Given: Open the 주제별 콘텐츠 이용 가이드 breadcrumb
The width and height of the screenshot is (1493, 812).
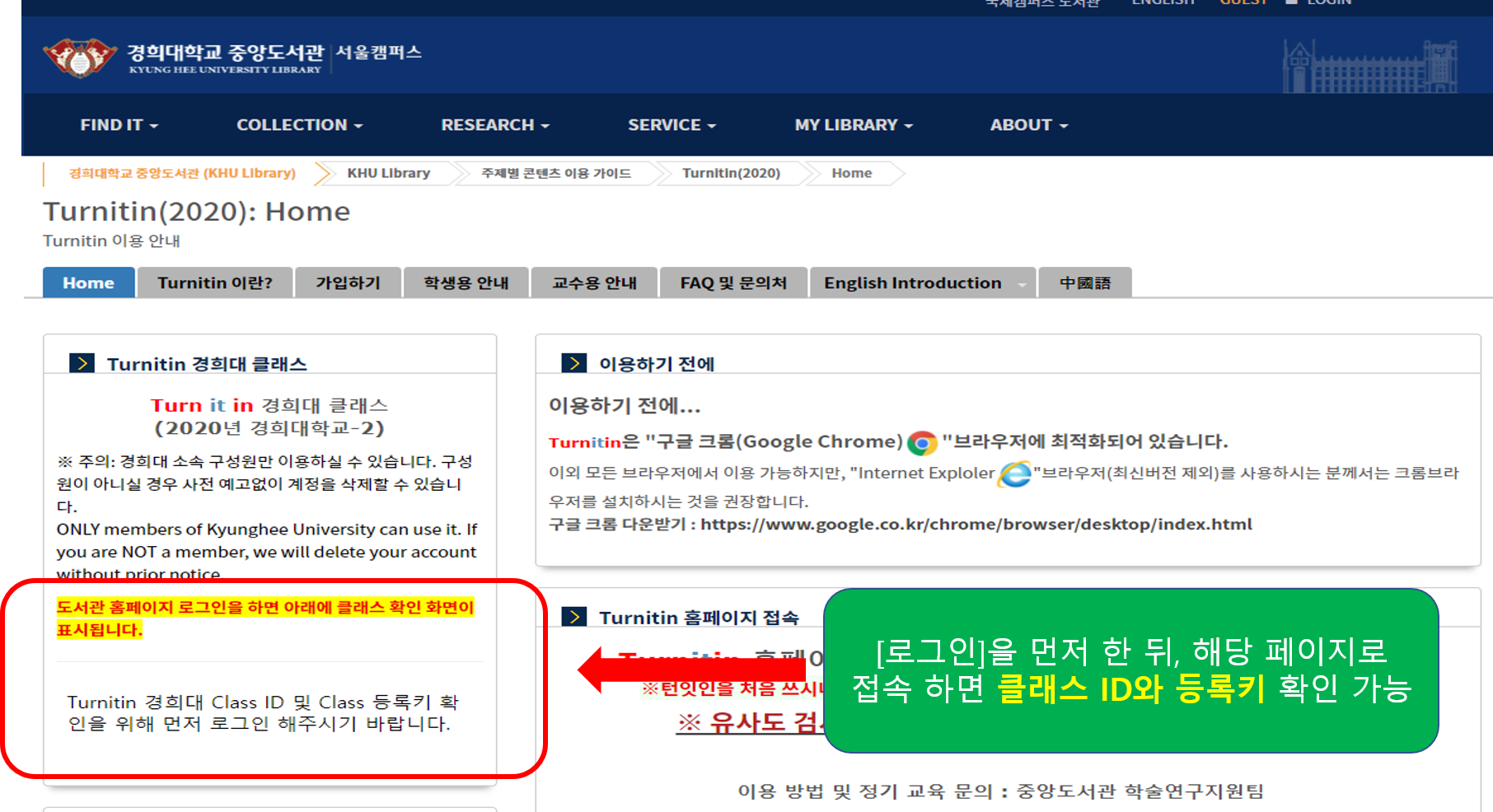Looking at the screenshot, I should tap(556, 173).
